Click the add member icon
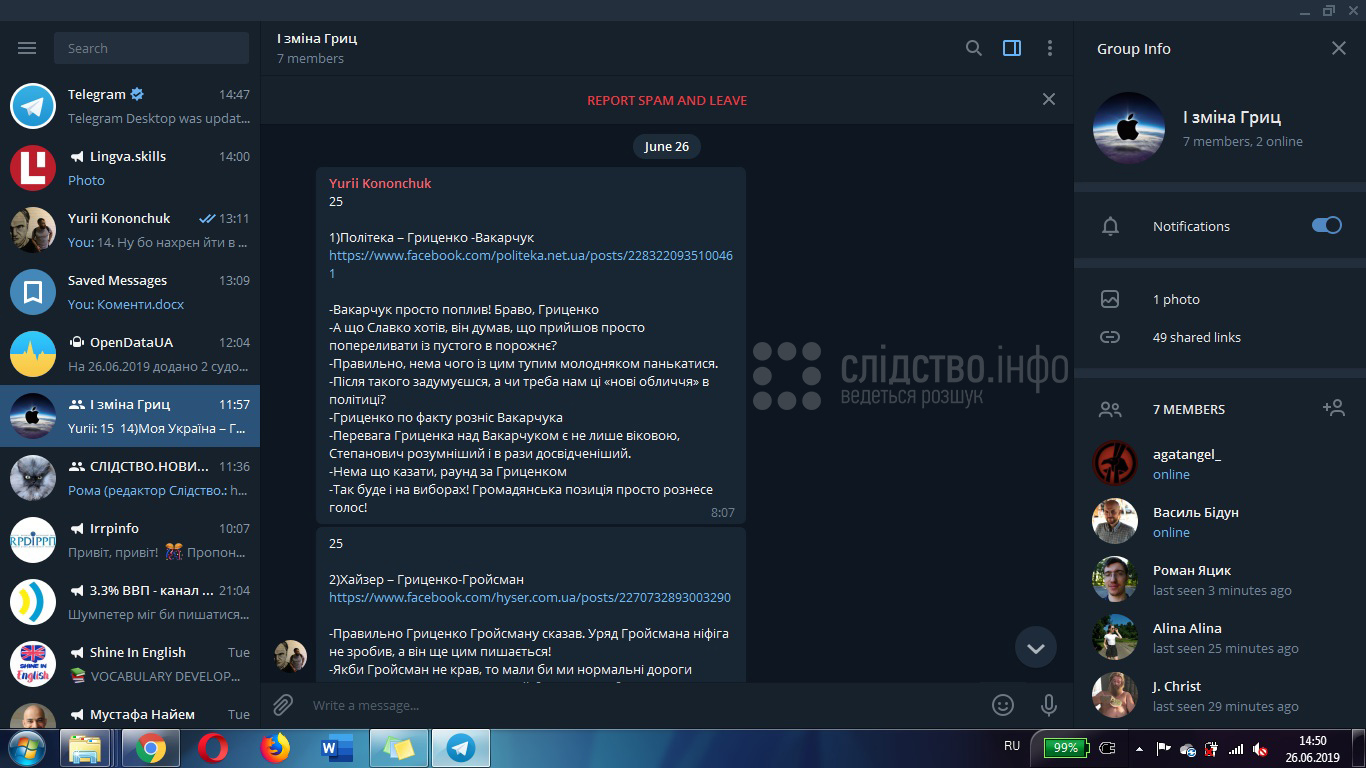The image size is (1366, 768). (1333, 408)
